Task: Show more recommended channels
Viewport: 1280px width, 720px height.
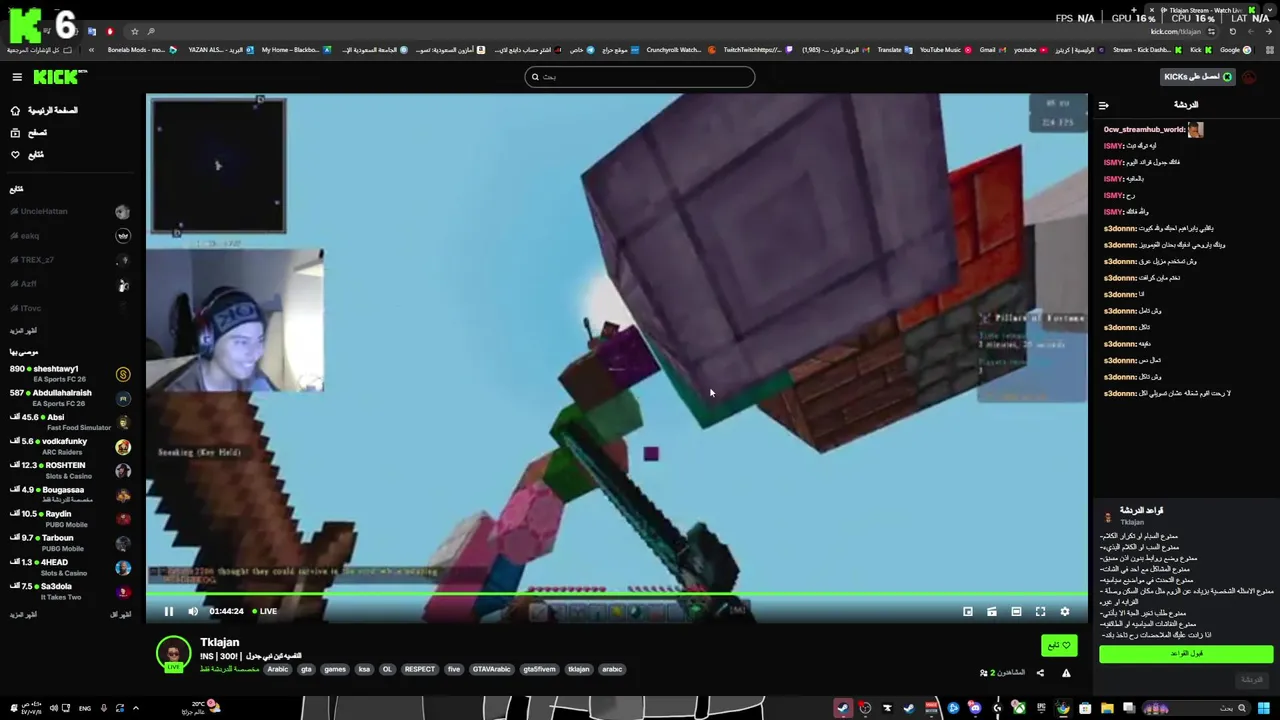Action: click(23, 615)
